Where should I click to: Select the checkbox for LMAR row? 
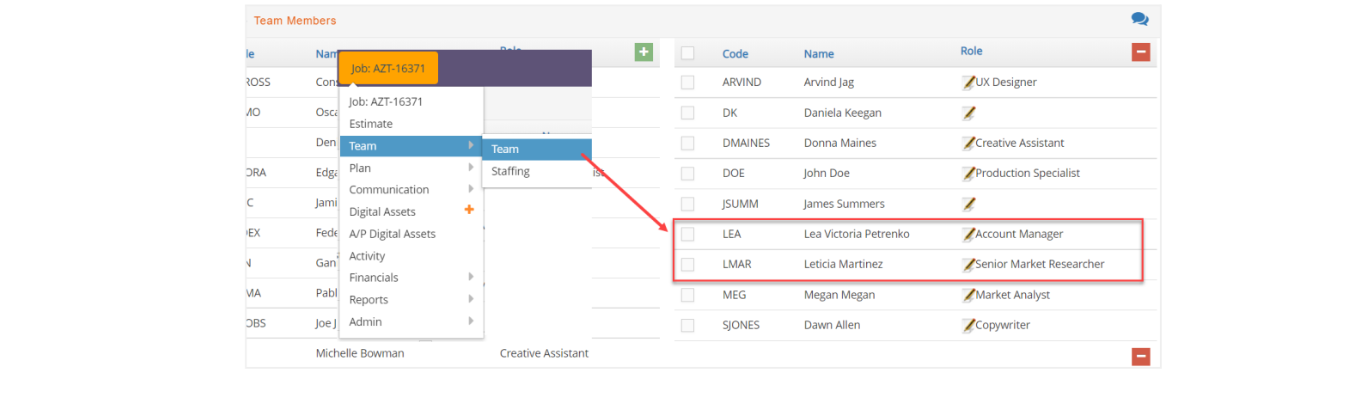688,265
